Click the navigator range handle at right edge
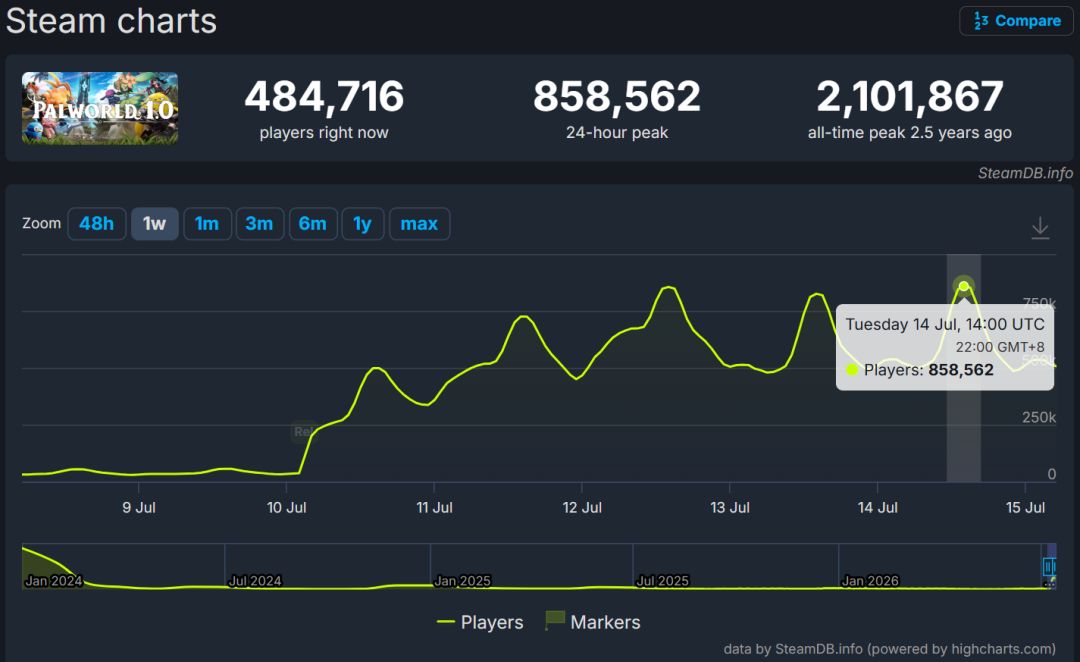This screenshot has width=1080, height=662. click(1049, 566)
